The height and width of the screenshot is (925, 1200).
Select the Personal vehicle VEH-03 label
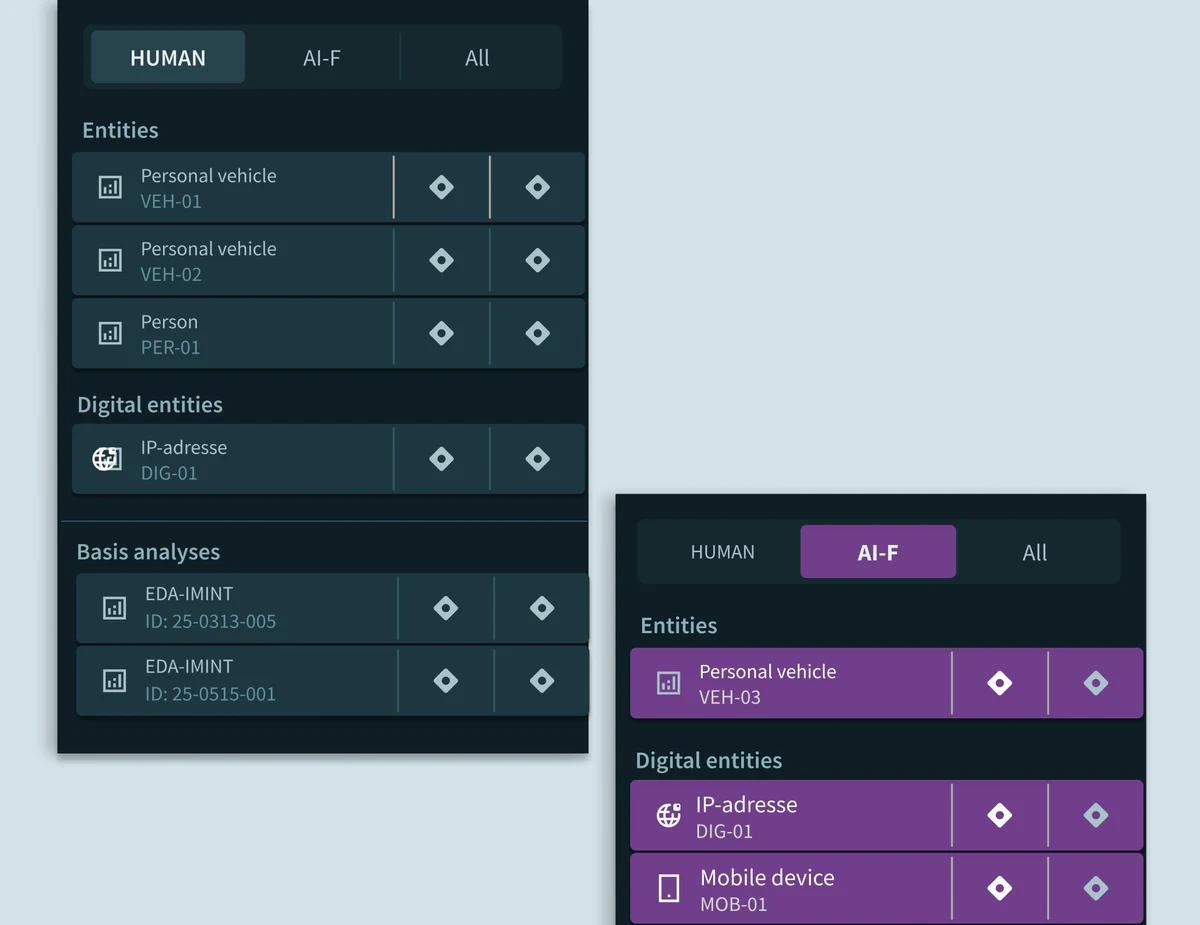coord(767,684)
